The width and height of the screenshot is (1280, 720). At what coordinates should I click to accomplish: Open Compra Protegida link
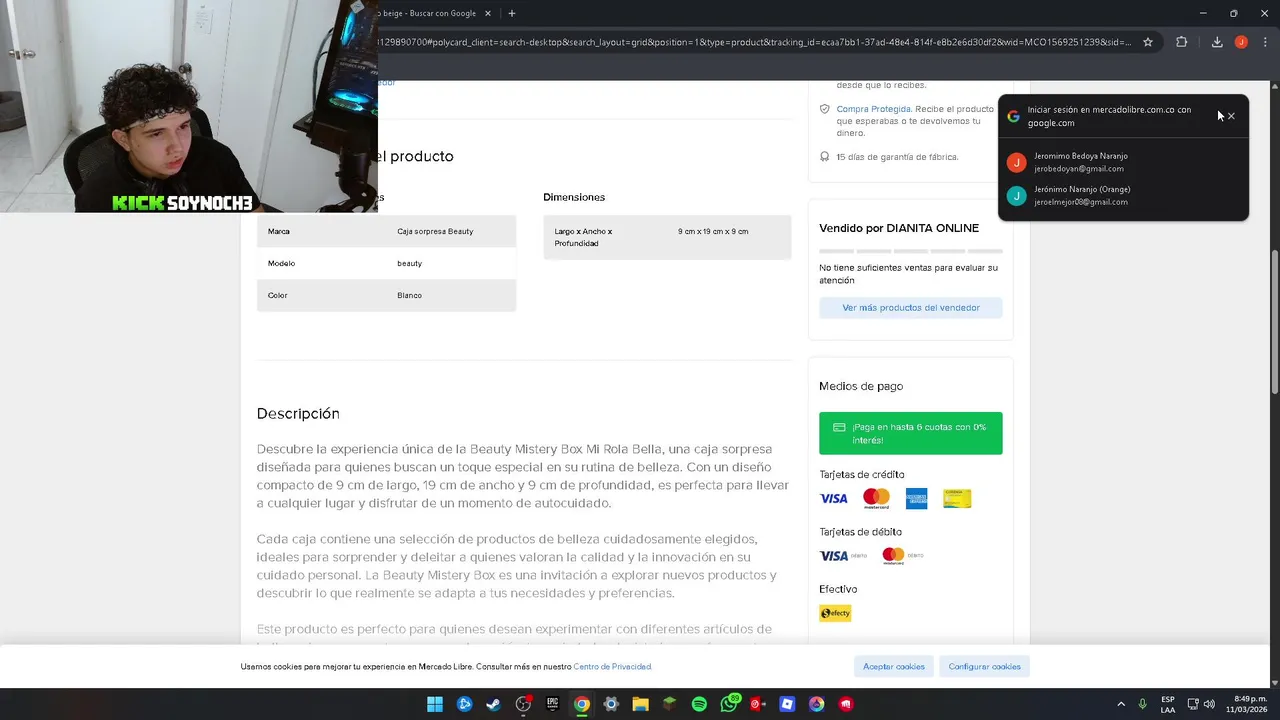click(873, 109)
